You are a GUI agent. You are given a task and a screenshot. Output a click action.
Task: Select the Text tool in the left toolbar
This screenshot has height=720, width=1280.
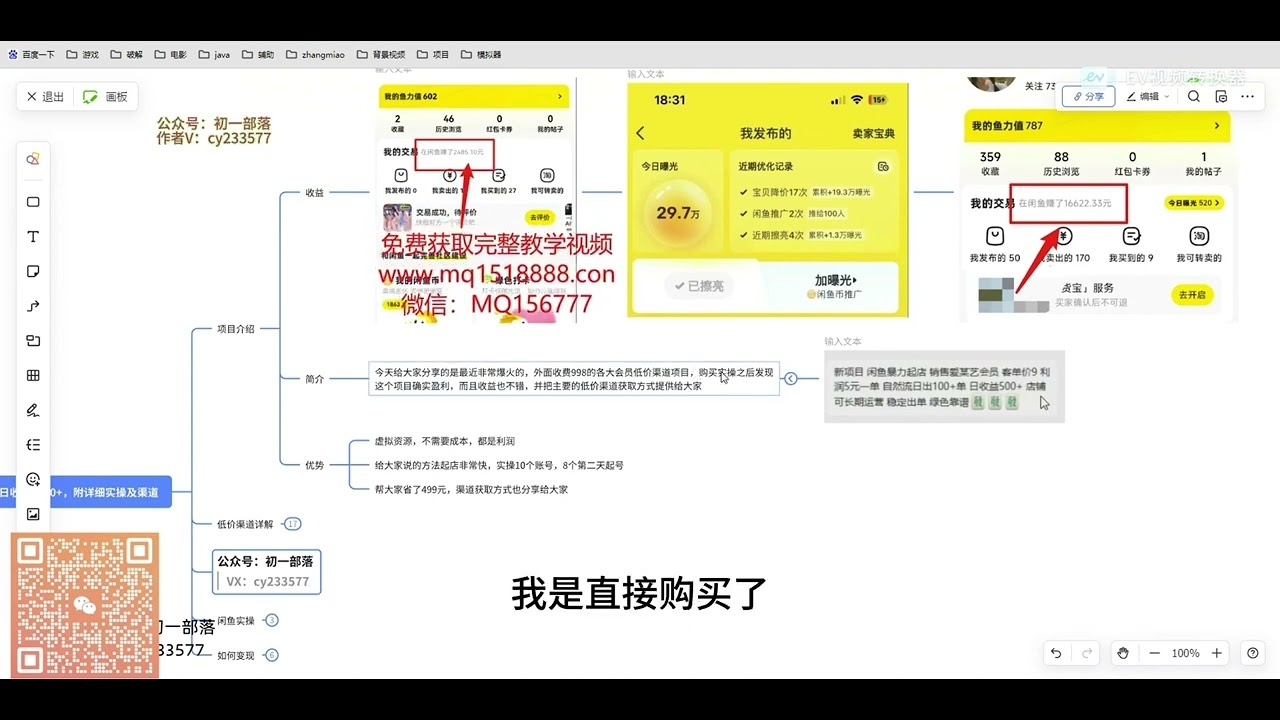click(x=33, y=236)
